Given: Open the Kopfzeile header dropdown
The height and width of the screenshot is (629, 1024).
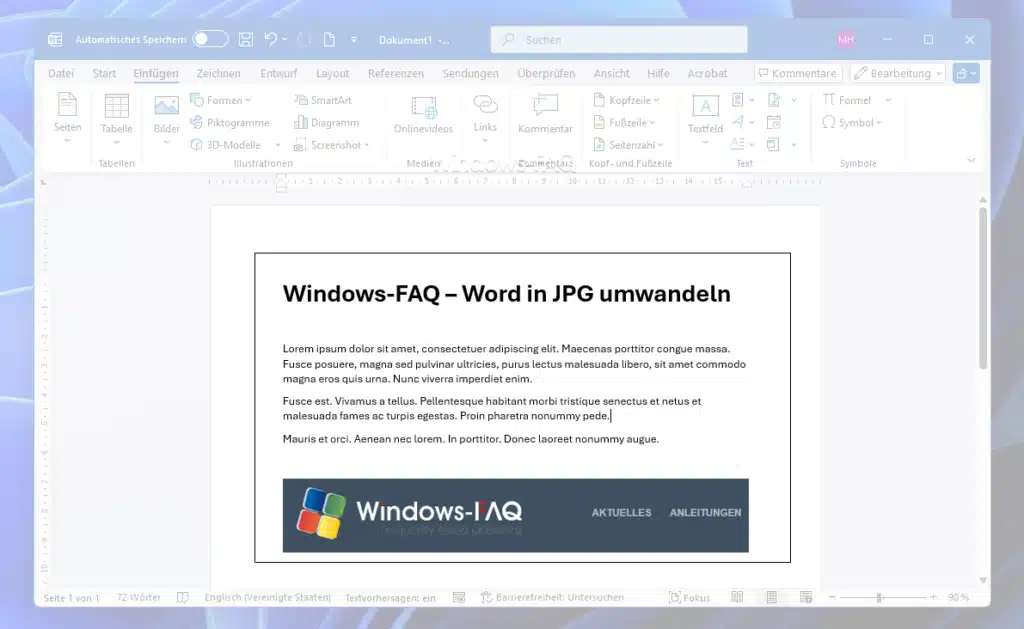Looking at the screenshot, I should coord(626,100).
